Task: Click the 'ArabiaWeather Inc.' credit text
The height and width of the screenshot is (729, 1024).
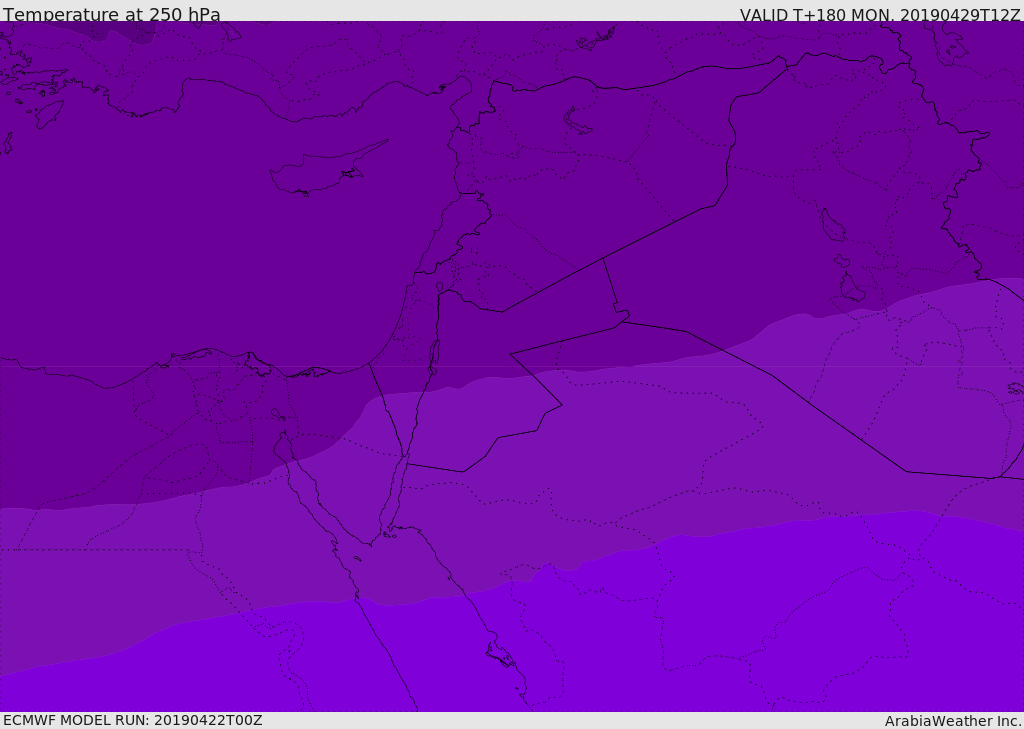Action: pos(952,721)
